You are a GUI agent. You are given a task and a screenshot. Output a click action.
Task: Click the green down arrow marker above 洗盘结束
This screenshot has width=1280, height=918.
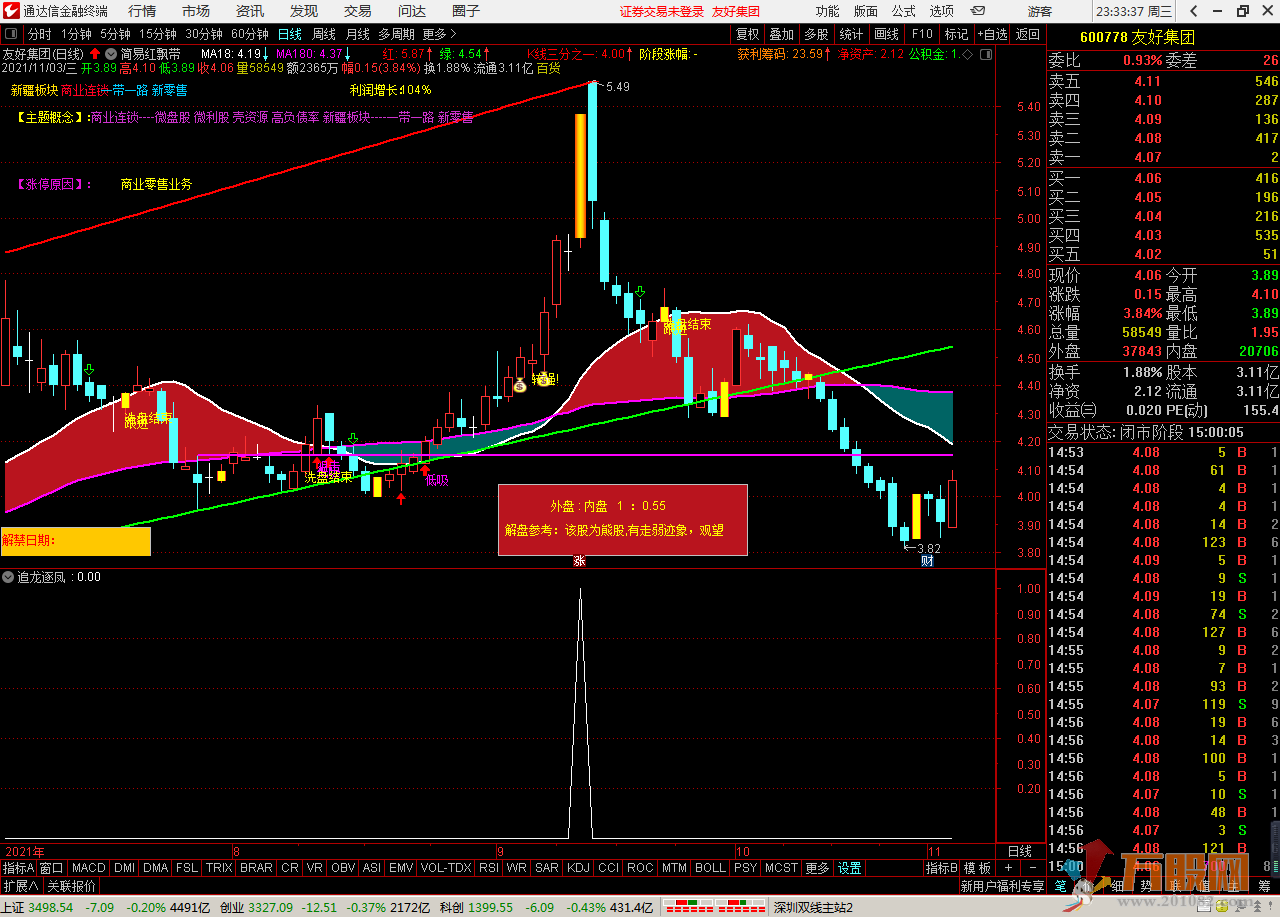(352, 439)
